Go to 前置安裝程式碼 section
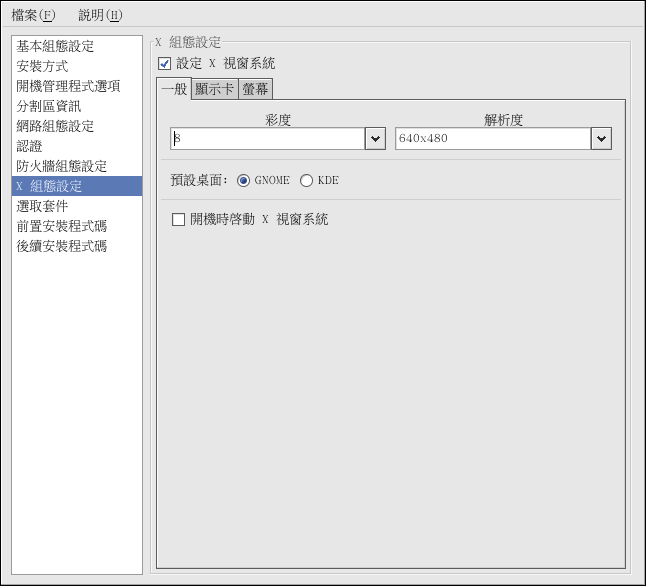Image resolution: width=646 pixels, height=586 pixels. click(61, 227)
